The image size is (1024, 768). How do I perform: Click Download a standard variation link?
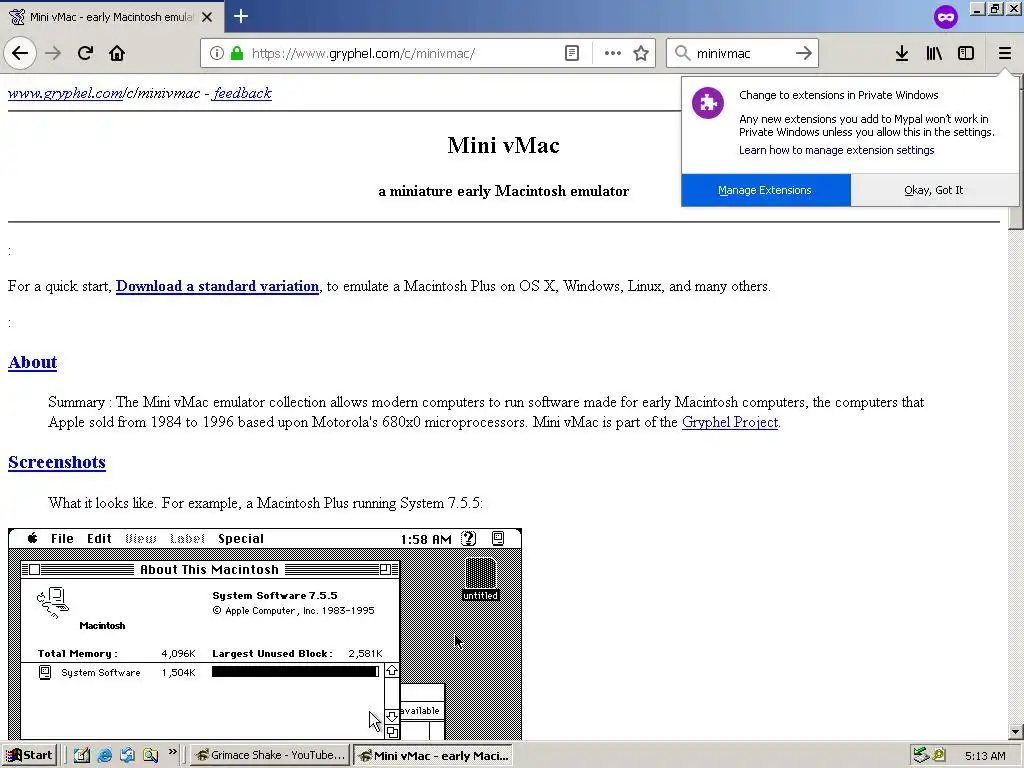coord(217,286)
